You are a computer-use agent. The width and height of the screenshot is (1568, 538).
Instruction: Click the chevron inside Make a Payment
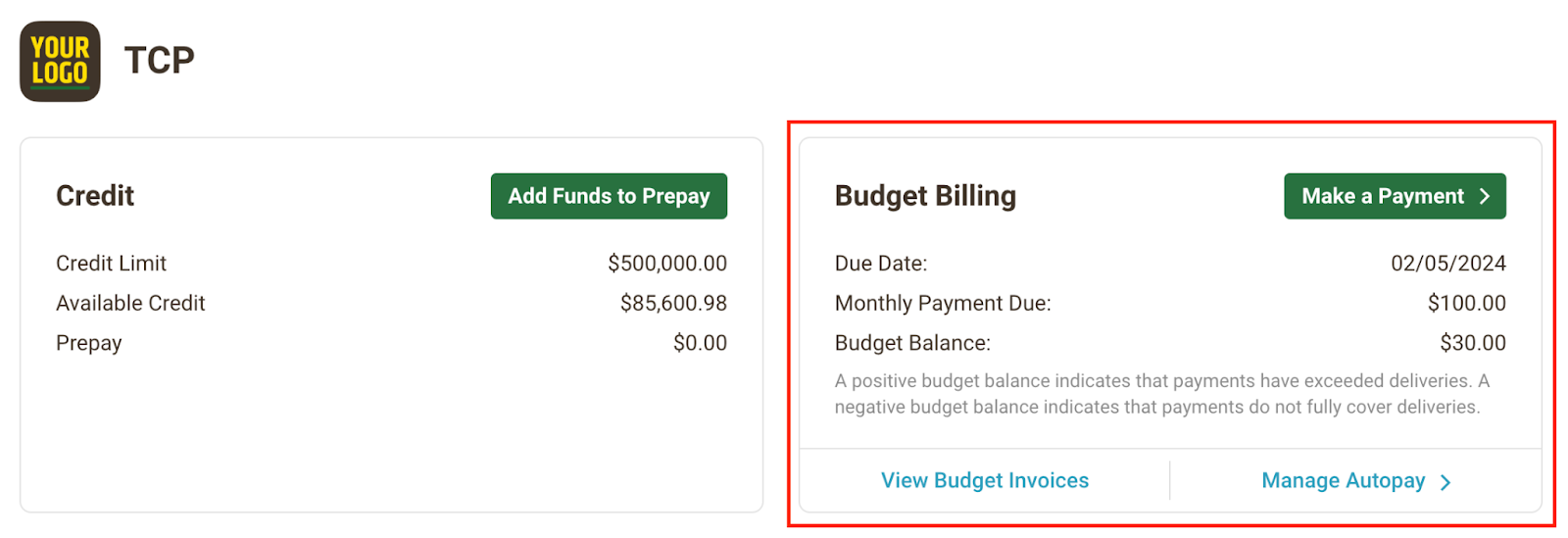tap(1485, 196)
